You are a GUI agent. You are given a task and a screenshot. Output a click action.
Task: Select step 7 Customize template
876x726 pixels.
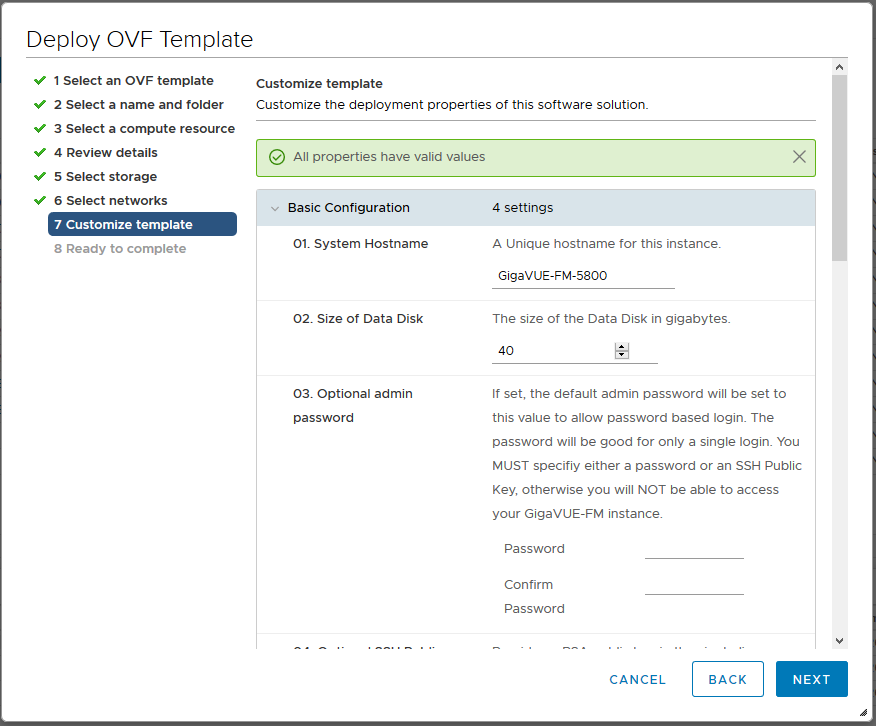pos(142,225)
